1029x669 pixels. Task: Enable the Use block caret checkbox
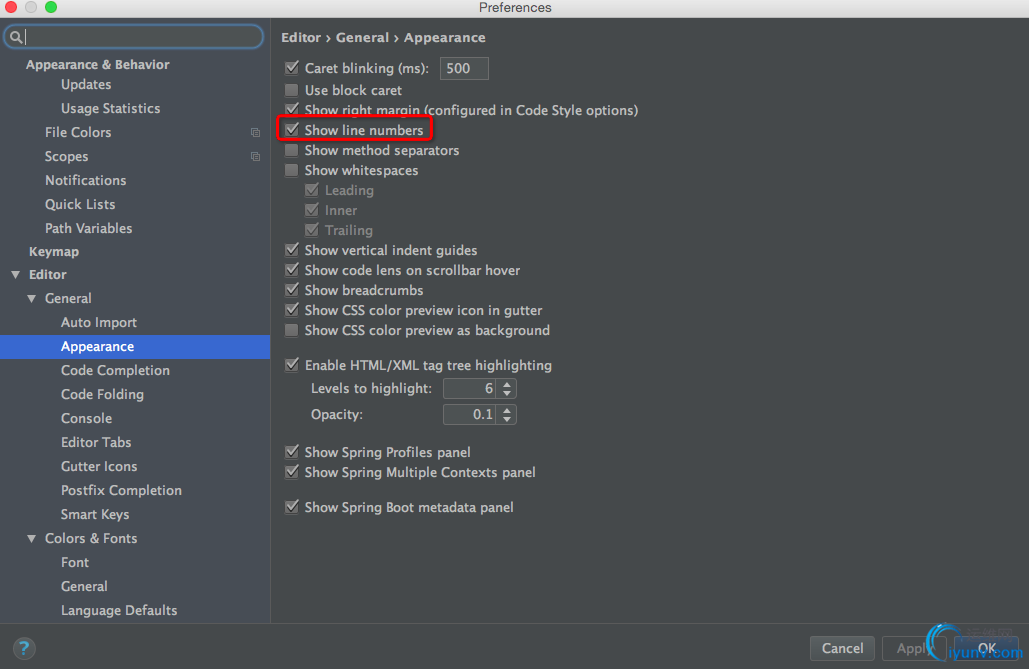(x=292, y=90)
